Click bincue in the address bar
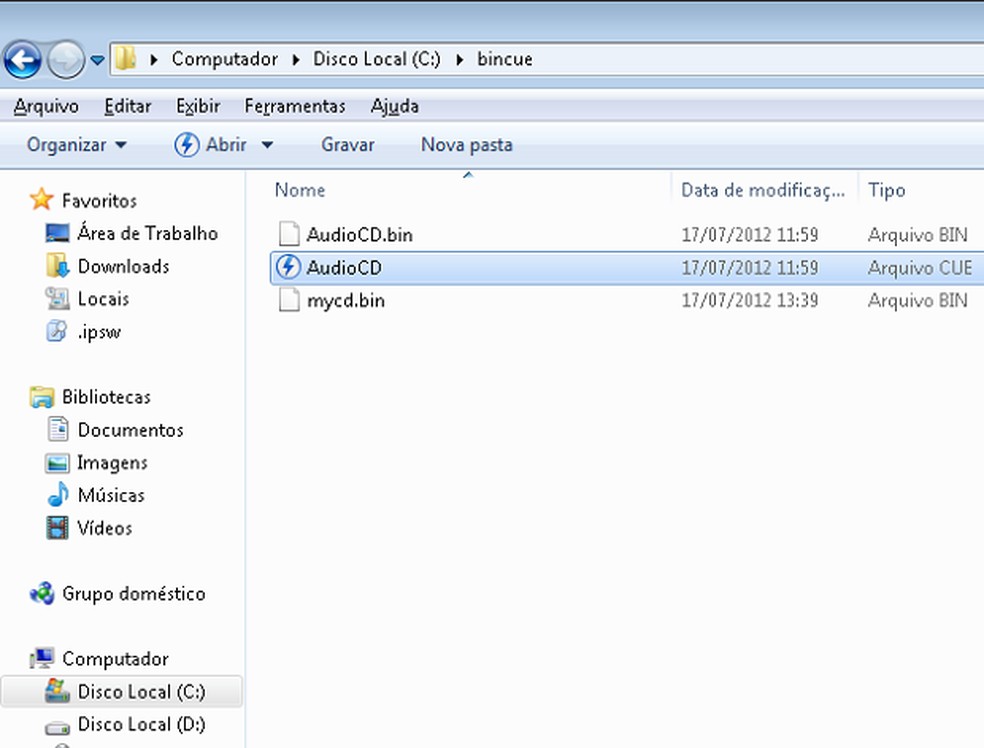 click(505, 58)
